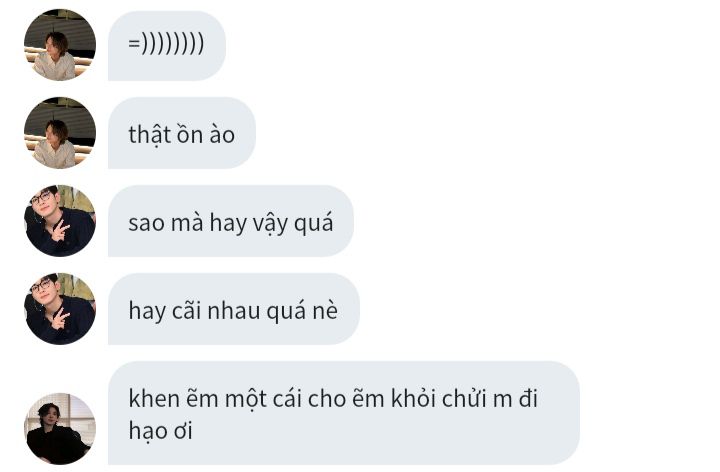Screen dimensions: 720x472
Task: Click the word 'nè' ending fourth message
Action: pyautogui.click(x=326, y=310)
